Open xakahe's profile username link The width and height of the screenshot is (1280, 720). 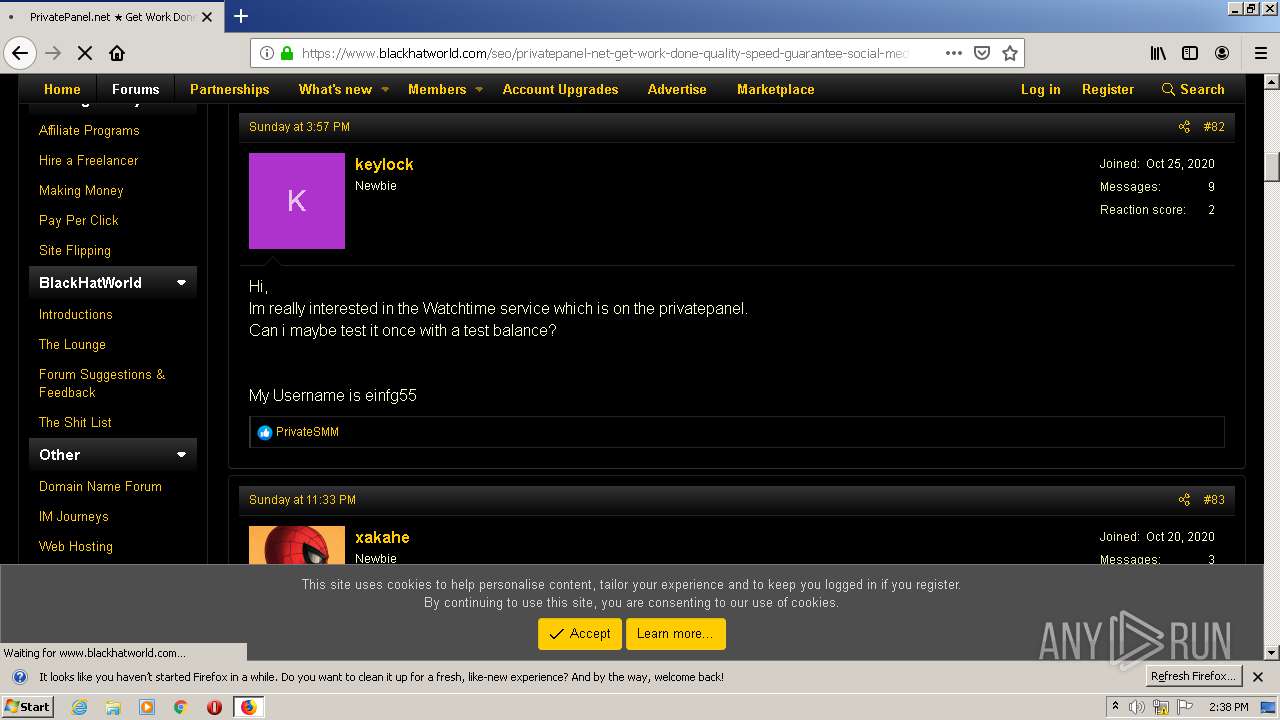click(382, 538)
